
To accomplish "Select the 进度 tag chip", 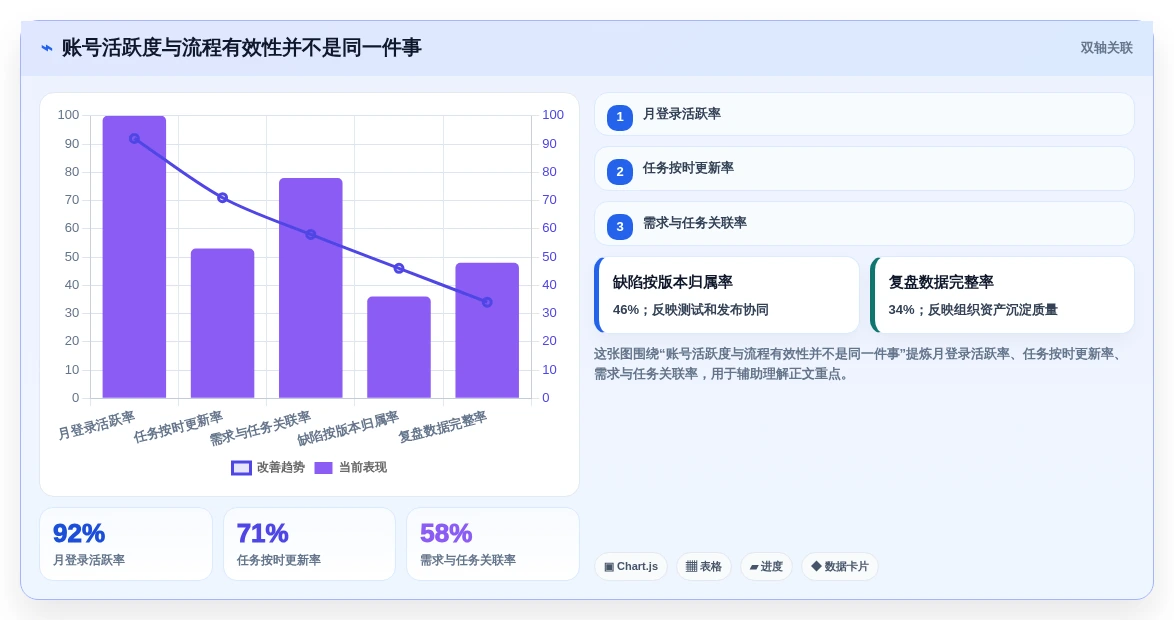I will pyautogui.click(x=766, y=566).
